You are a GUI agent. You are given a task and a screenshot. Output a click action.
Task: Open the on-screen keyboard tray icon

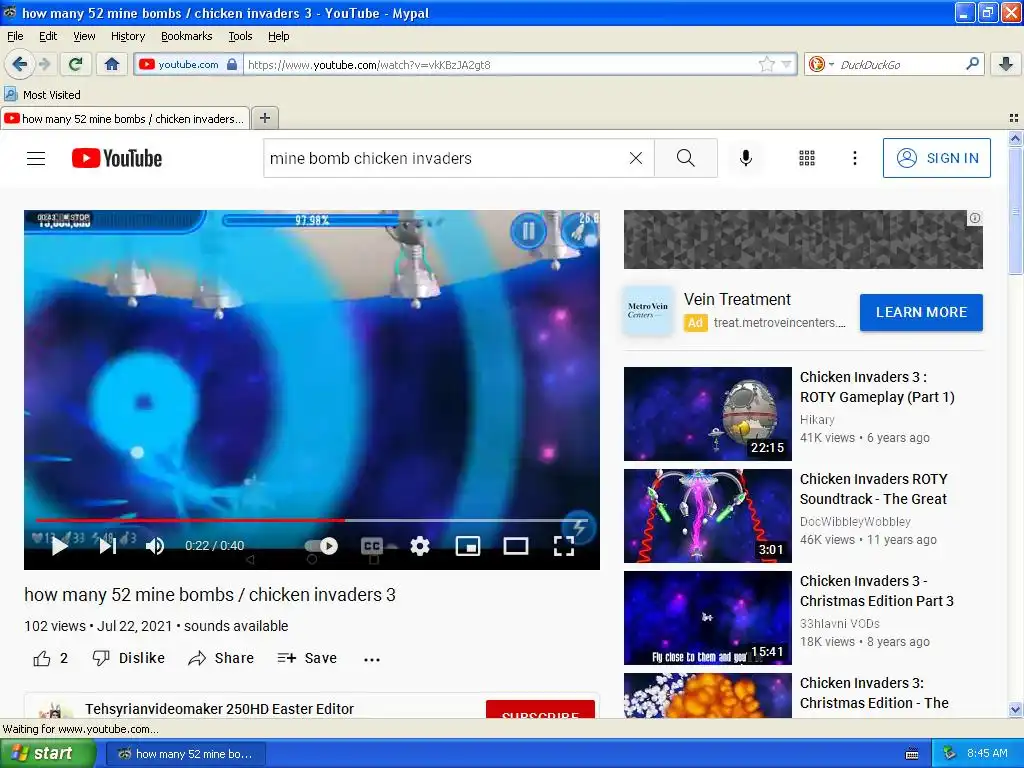912,754
